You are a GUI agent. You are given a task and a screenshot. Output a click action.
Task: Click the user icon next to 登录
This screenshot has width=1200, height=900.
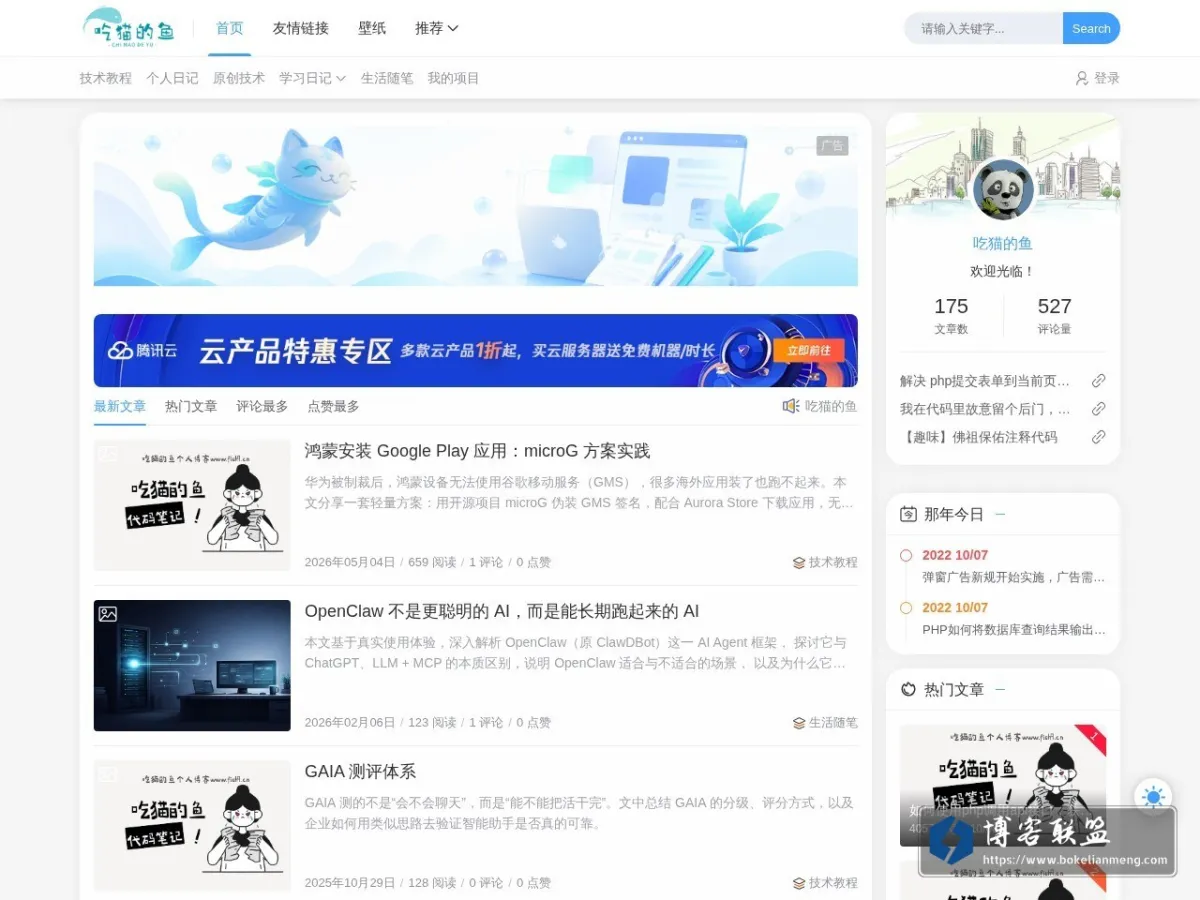[x=1081, y=78]
